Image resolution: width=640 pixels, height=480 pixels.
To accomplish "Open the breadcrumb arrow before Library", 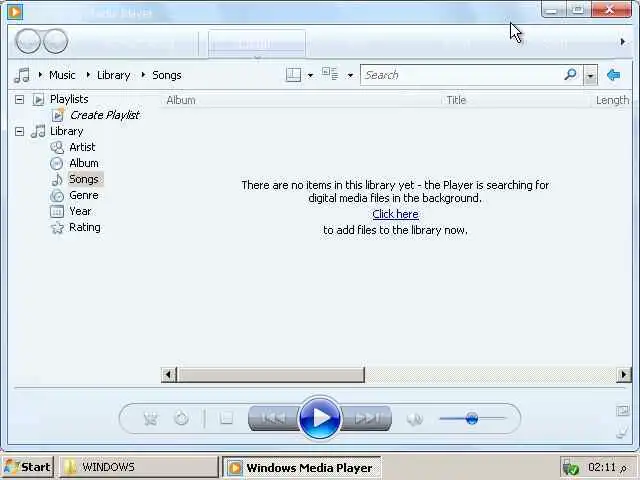I will tap(88, 75).
